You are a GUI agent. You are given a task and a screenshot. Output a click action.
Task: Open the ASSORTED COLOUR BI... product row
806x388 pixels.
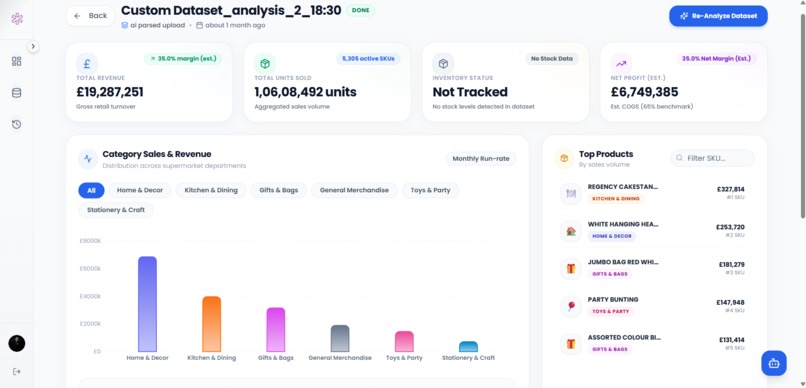(x=653, y=344)
